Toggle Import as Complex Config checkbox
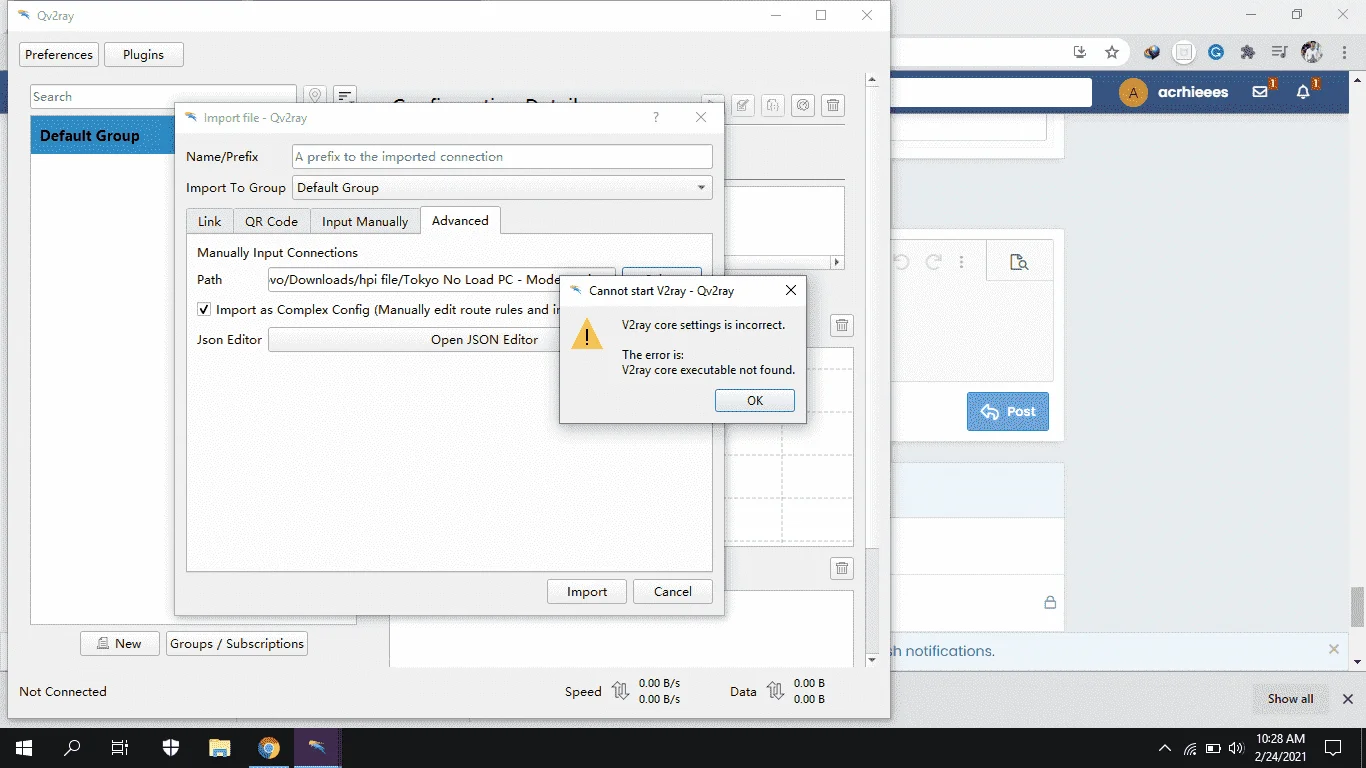 pyautogui.click(x=204, y=310)
